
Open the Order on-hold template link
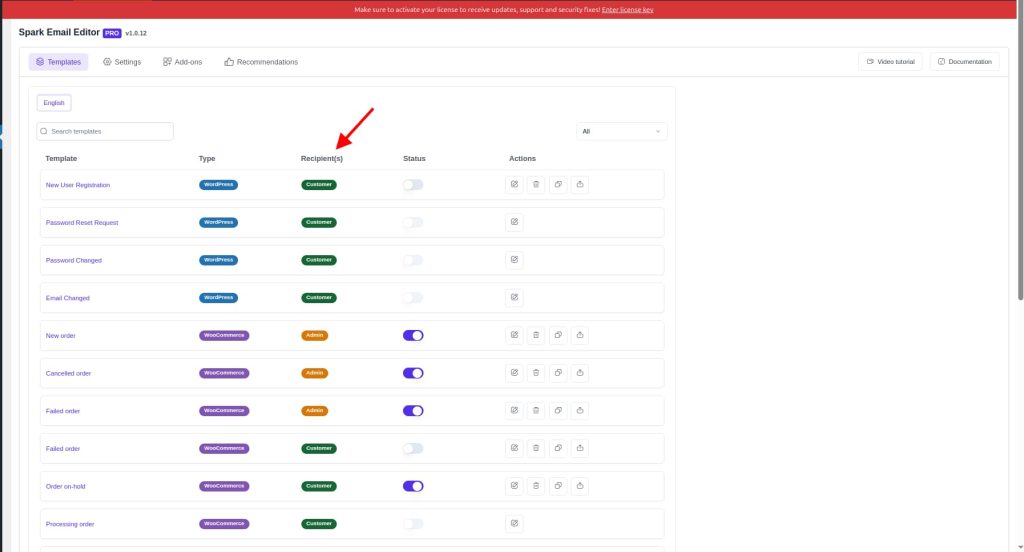65,487
